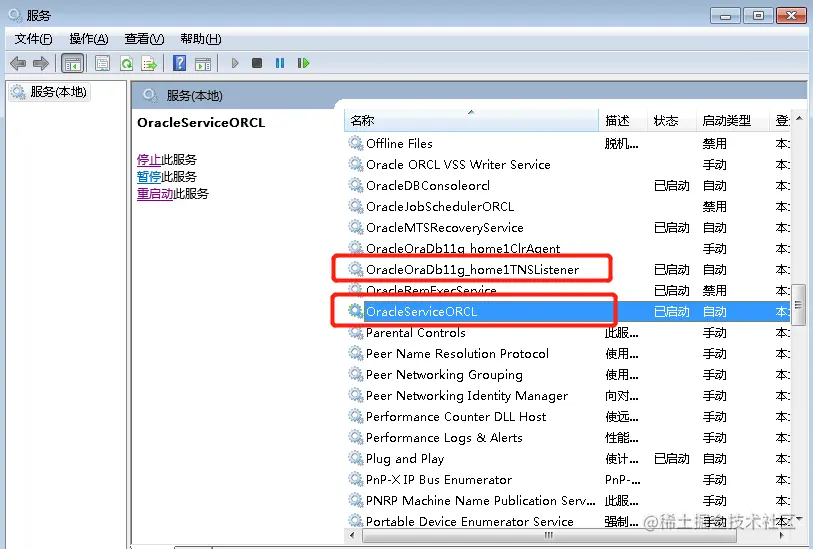Screen dimensions: 813x549
Task: Maximize the 服务 window
Action: pyautogui.click(x=758, y=16)
